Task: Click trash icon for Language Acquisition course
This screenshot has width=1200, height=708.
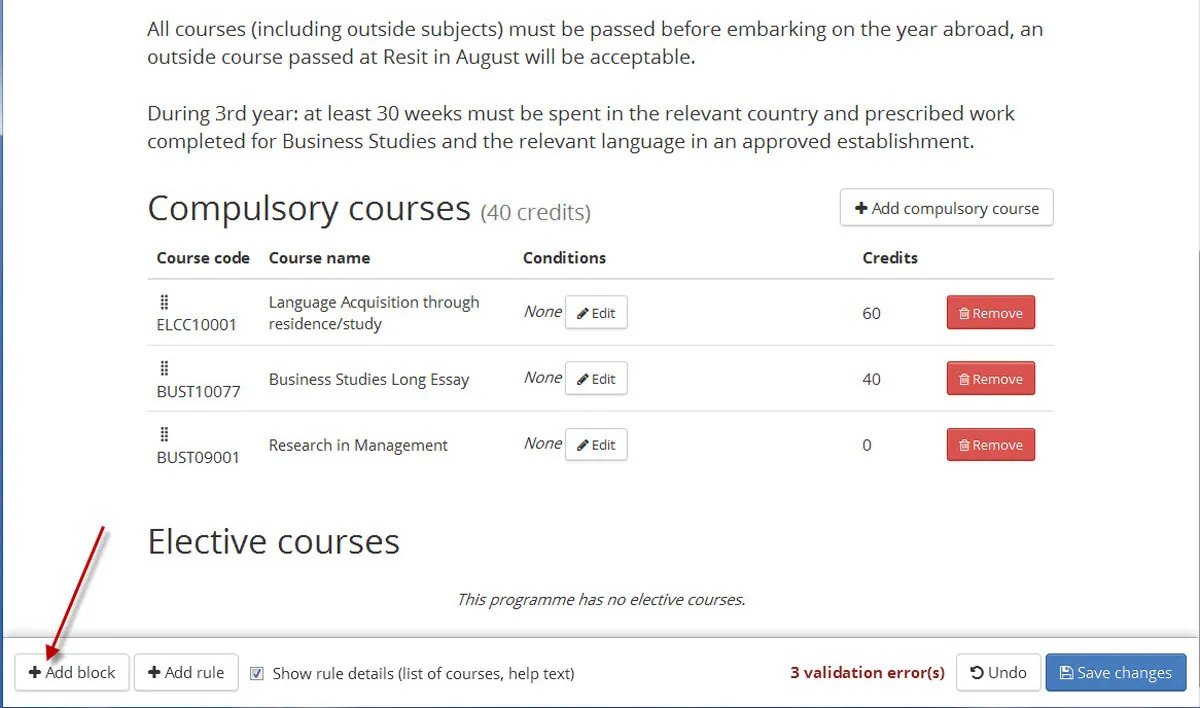Action: [x=964, y=313]
